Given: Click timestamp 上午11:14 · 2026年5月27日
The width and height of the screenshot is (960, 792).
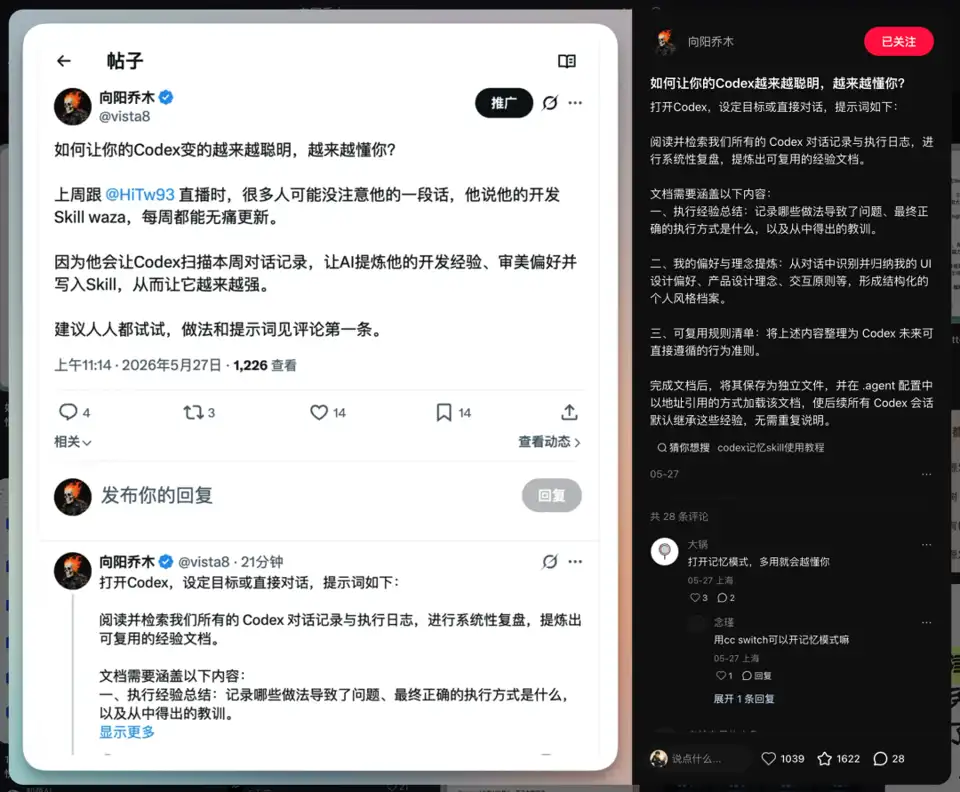Looking at the screenshot, I should click(x=138, y=365).
